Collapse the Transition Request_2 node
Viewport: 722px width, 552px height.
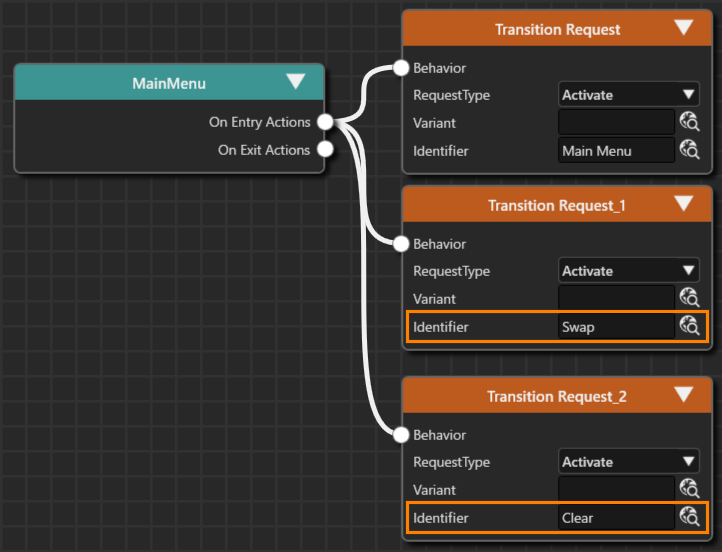pyautogui.click(x=684, y=394)
